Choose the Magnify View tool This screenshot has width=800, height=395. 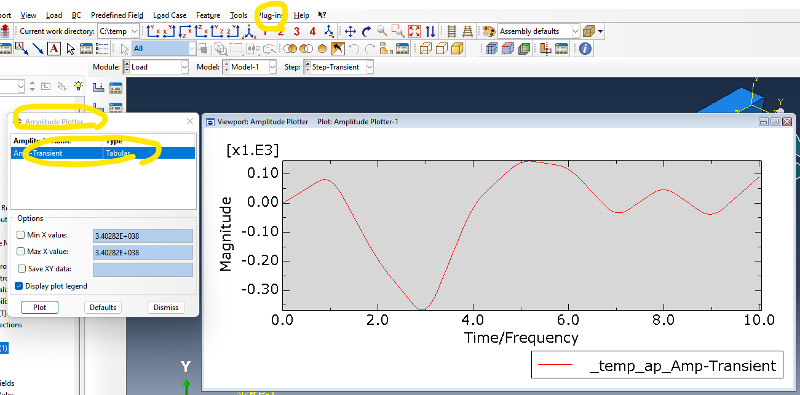click(382, 31)
